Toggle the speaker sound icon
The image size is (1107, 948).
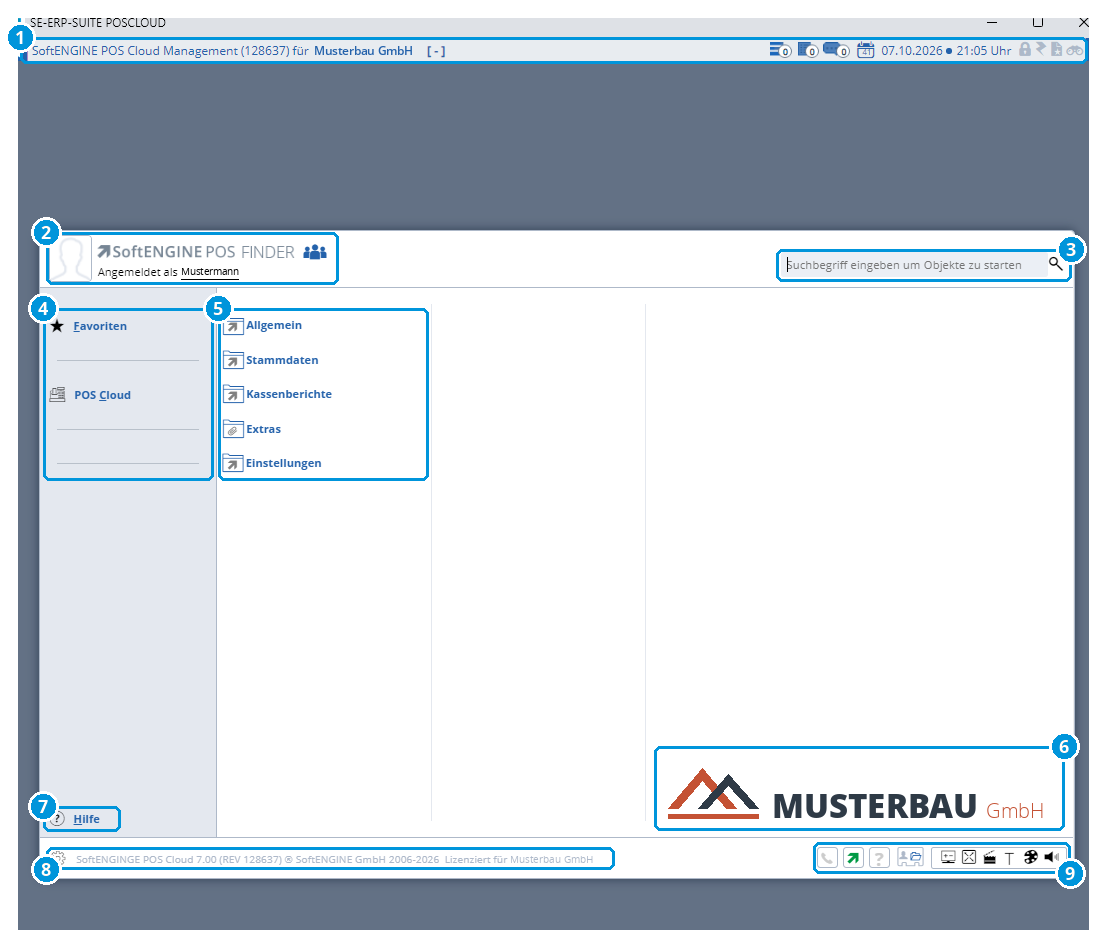[x=1051, y=857]
